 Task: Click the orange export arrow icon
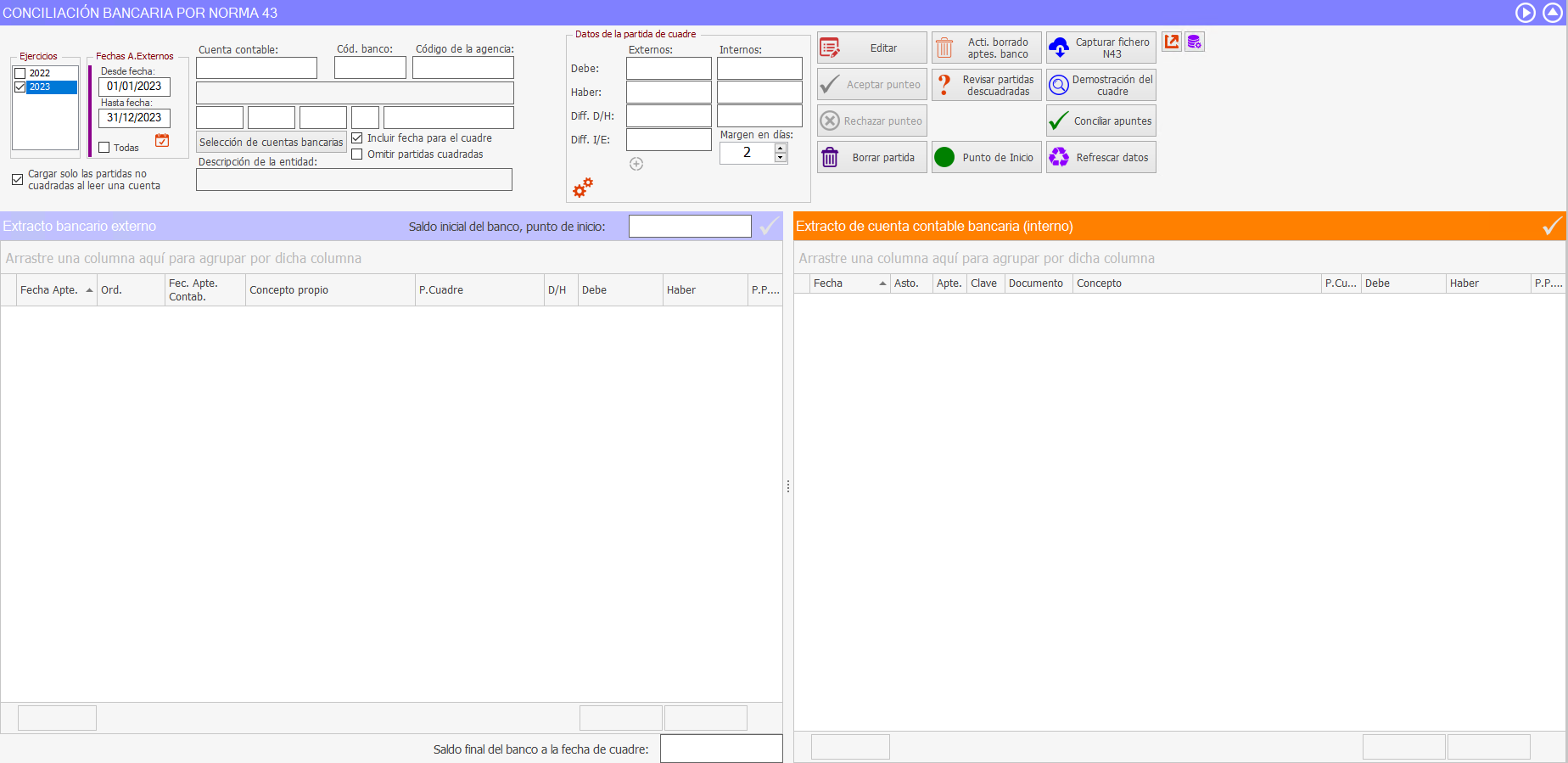coord(1172,42)
